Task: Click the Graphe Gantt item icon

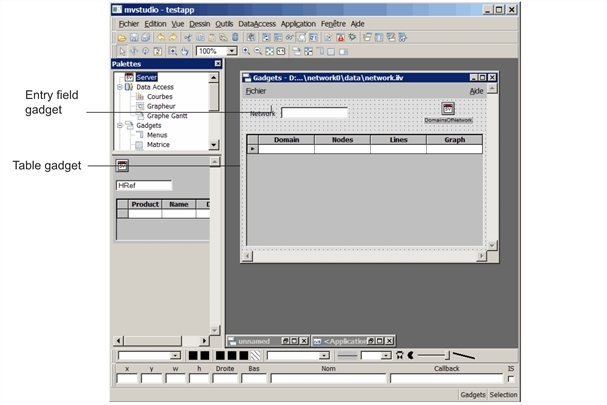Action: click(x=139, y=115)
